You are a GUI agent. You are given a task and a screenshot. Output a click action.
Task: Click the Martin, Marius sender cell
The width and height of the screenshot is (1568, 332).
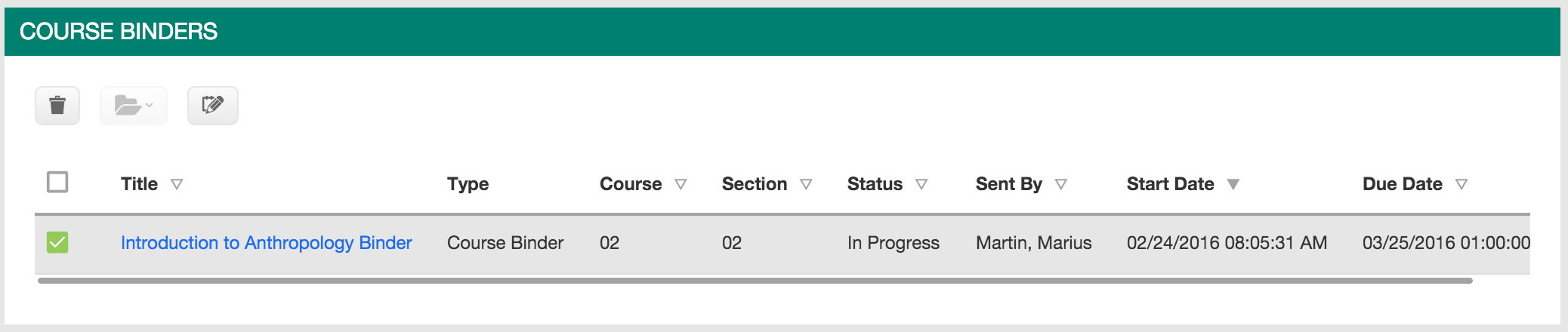point(1034,243)
